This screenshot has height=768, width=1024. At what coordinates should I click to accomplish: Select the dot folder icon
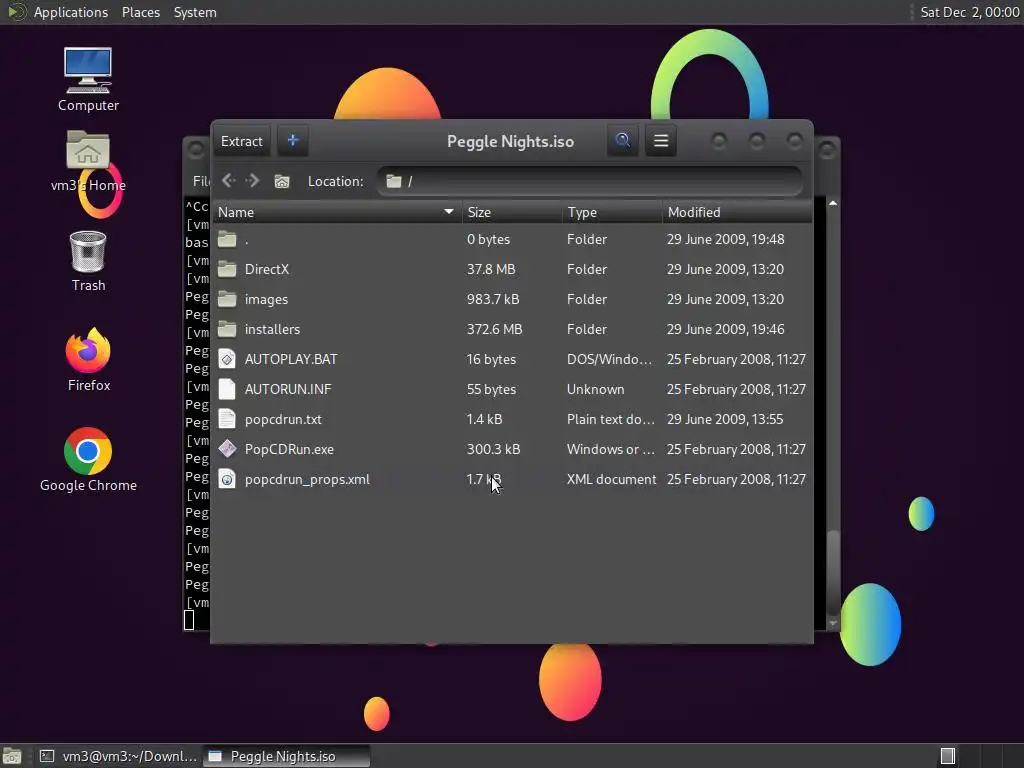tap(227, 239)
